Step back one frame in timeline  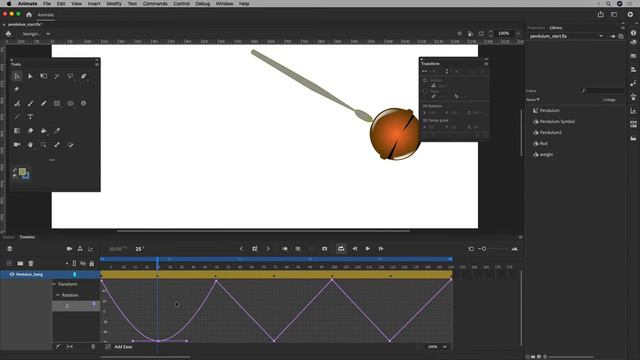pos(355,249)
